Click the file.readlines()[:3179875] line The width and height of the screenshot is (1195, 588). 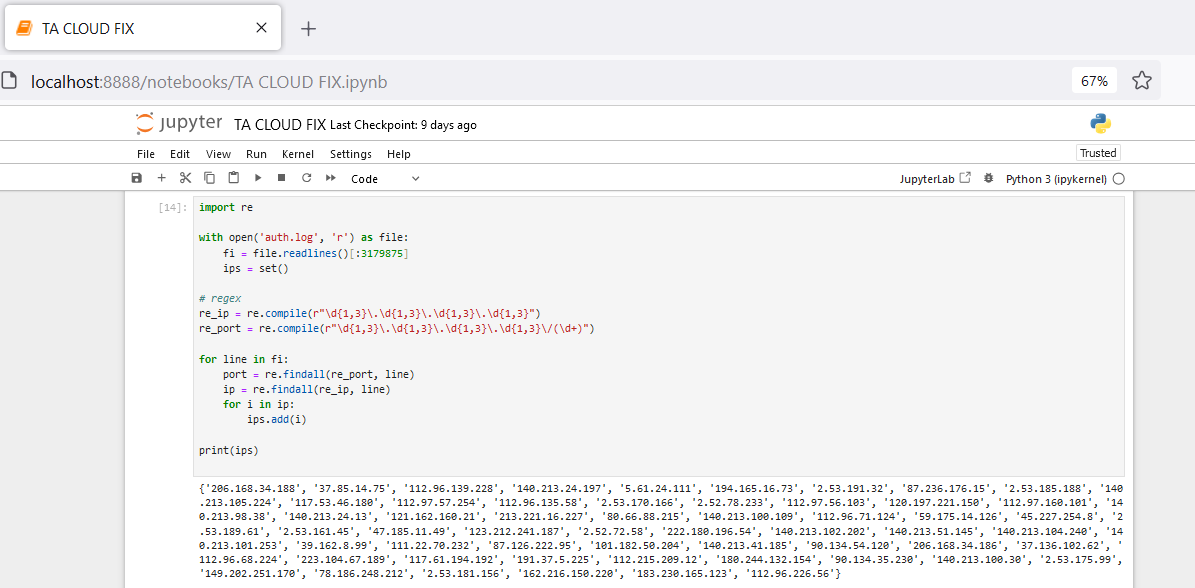point(316,253)
